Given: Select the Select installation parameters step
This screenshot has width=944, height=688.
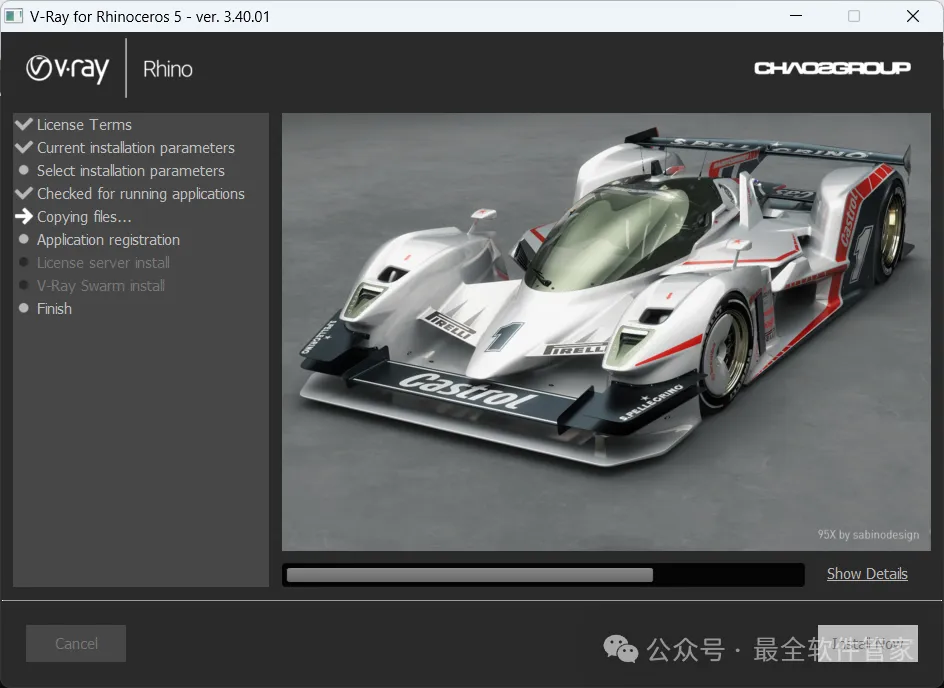Looking at the screenshot, I should tap(131, 171).
